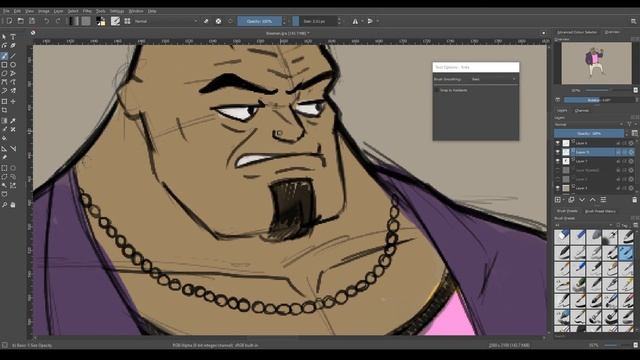
Task: Hide Layer 7 with its eye icon
Action: click(x=558, y=161)
